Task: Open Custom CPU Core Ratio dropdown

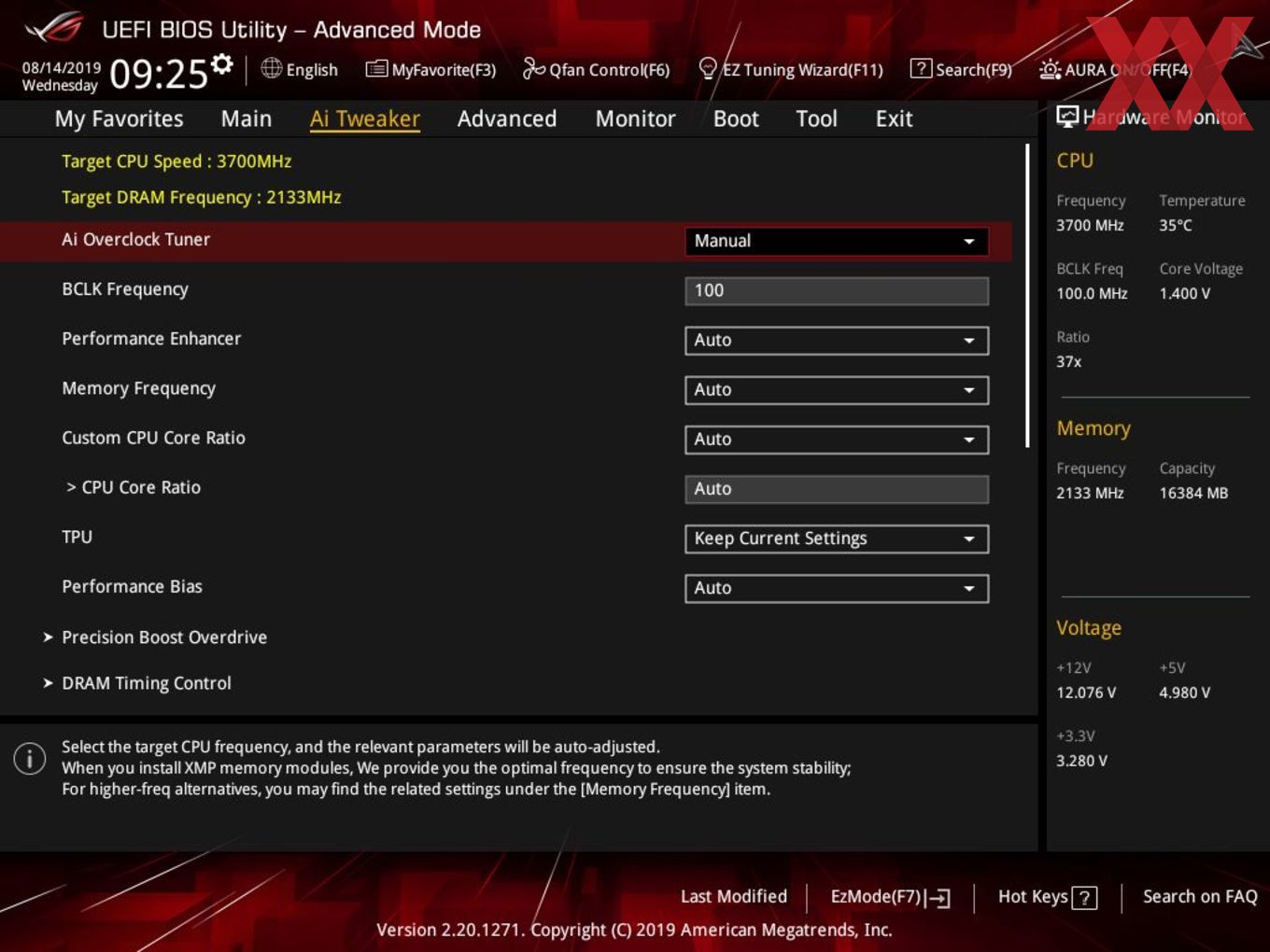Action: click(x=837, y=440)
